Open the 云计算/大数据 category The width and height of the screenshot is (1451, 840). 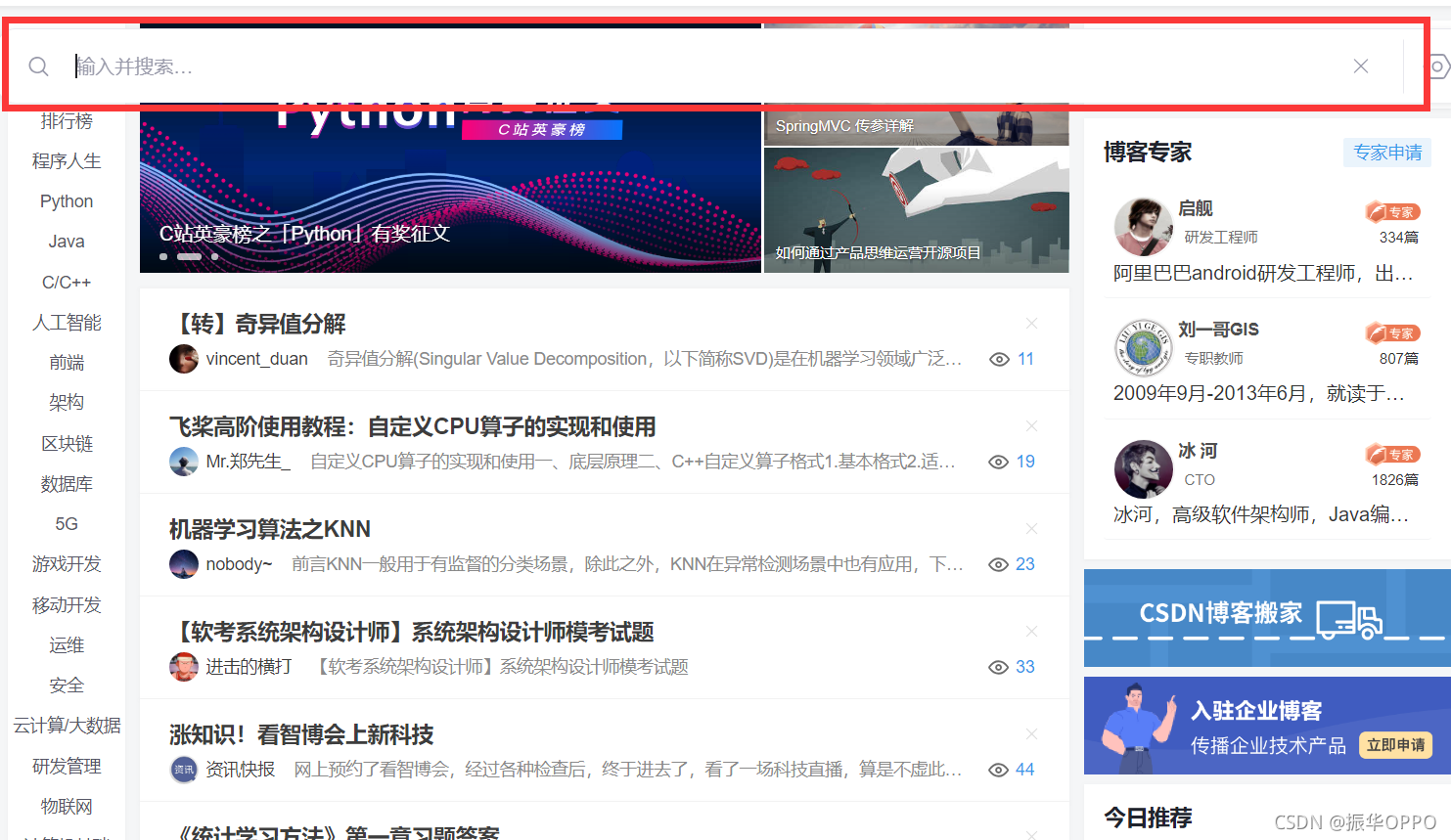point(67,726)
